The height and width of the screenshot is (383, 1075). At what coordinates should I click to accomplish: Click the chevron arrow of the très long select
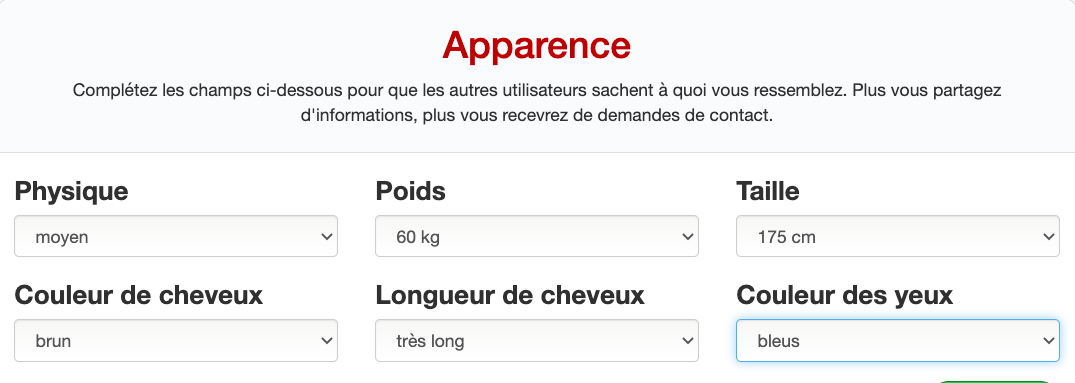click(687, 341)
